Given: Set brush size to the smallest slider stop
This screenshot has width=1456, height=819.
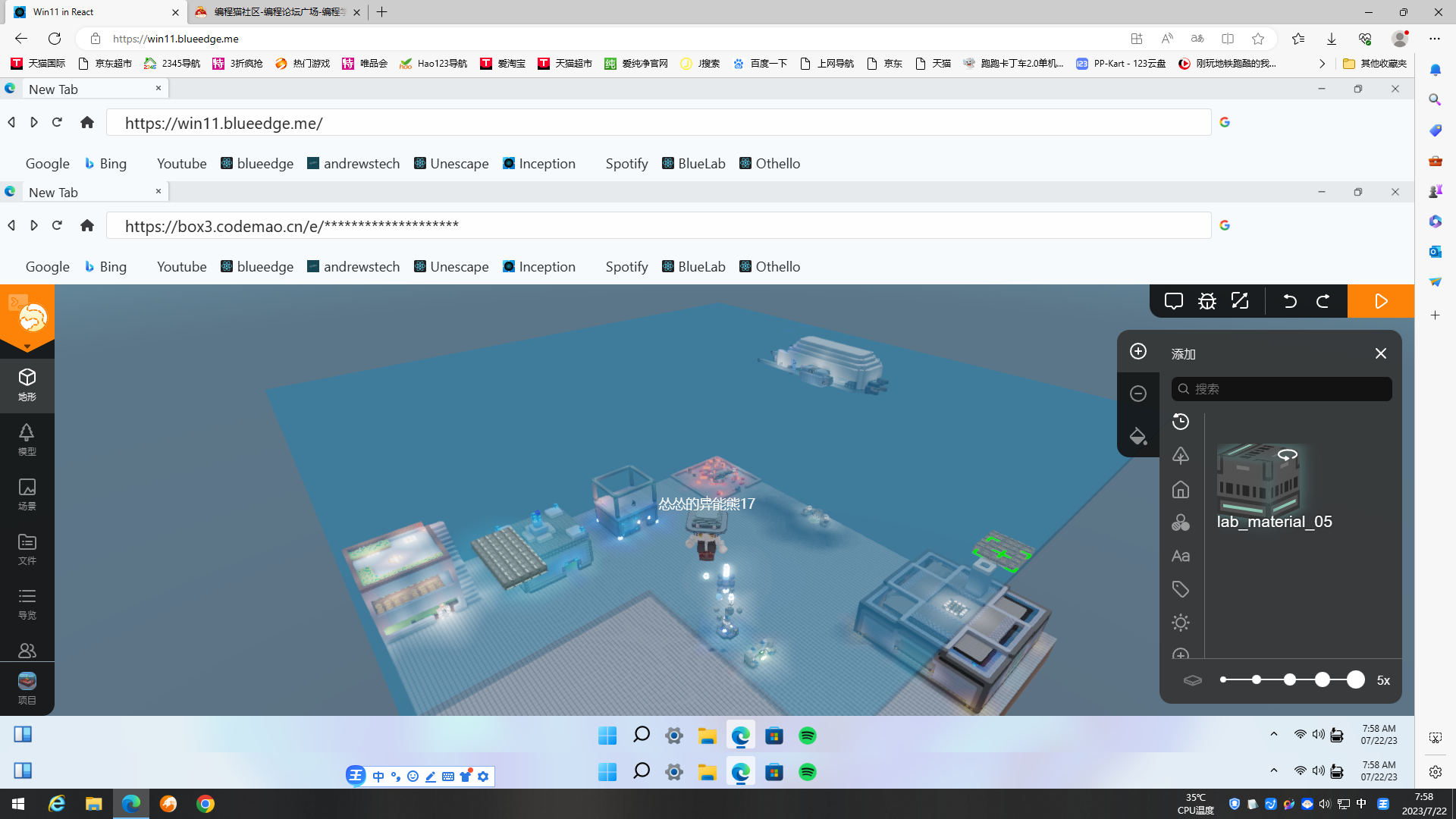Looking at the screenshot, I should pyautogui.click(x=1223, y=680).
